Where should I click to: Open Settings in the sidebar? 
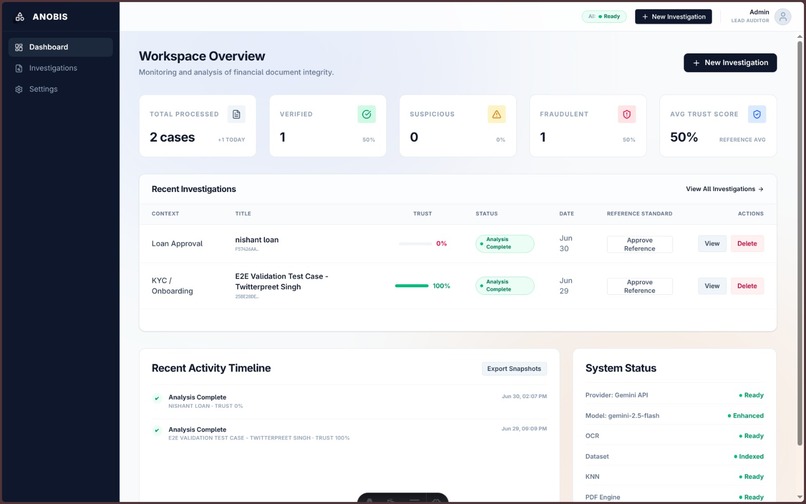[x=61, y=89]
